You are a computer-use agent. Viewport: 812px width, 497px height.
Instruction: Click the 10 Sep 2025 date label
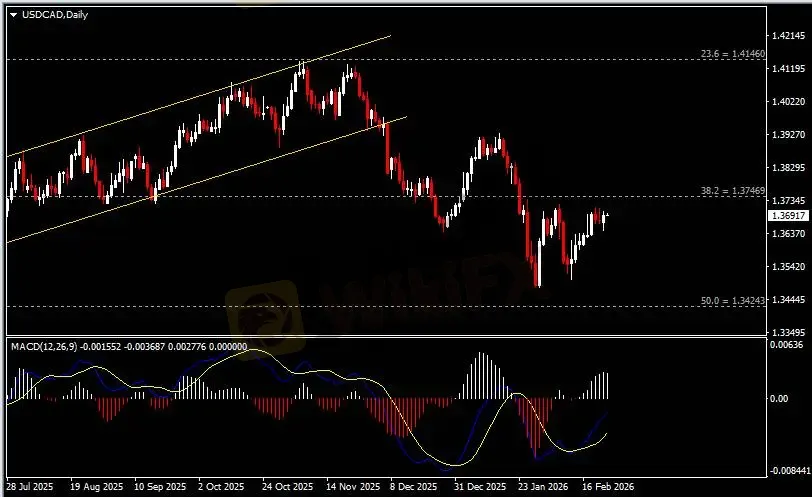[160, 487]
